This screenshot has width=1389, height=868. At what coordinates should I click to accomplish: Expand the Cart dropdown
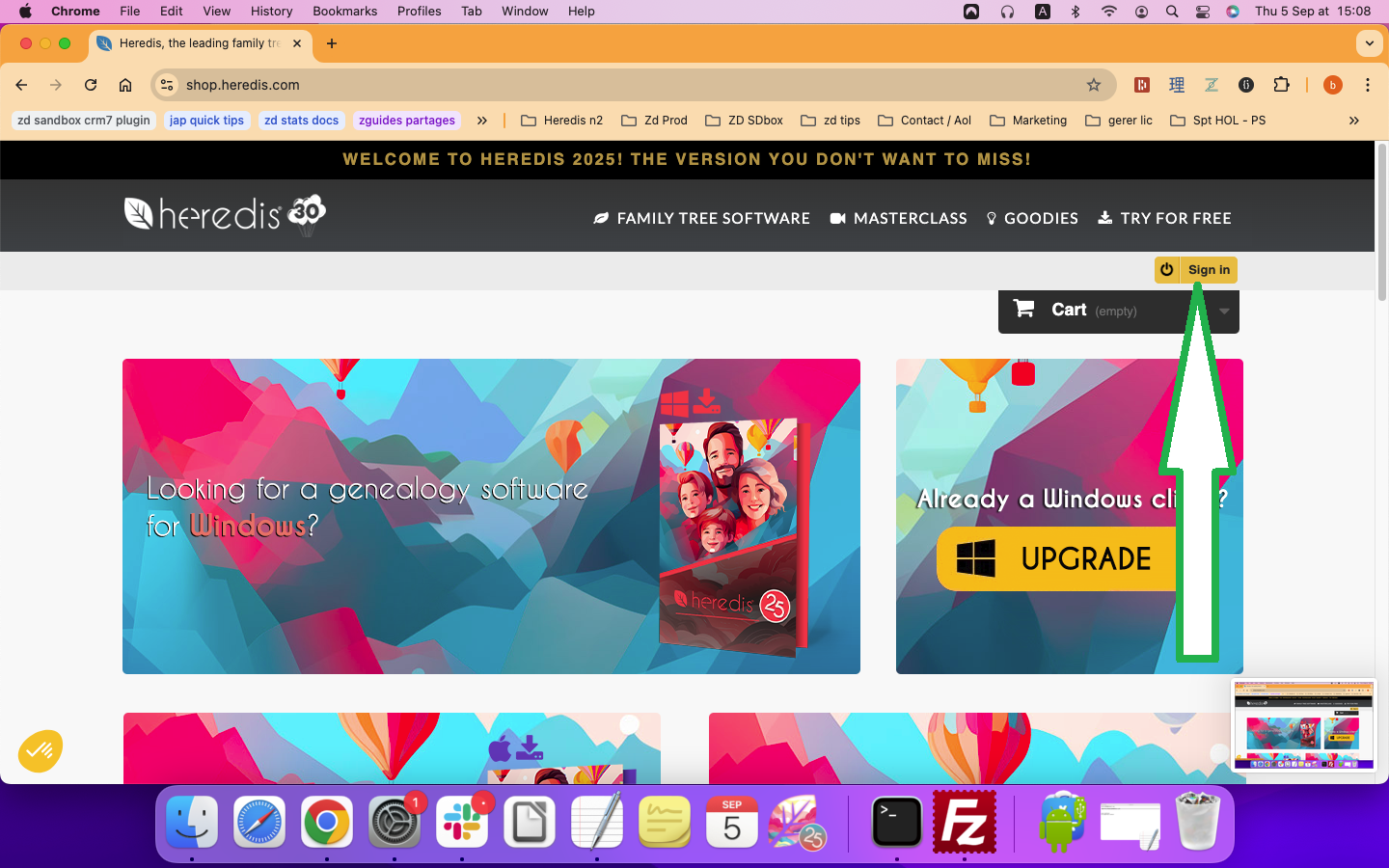1223,311
